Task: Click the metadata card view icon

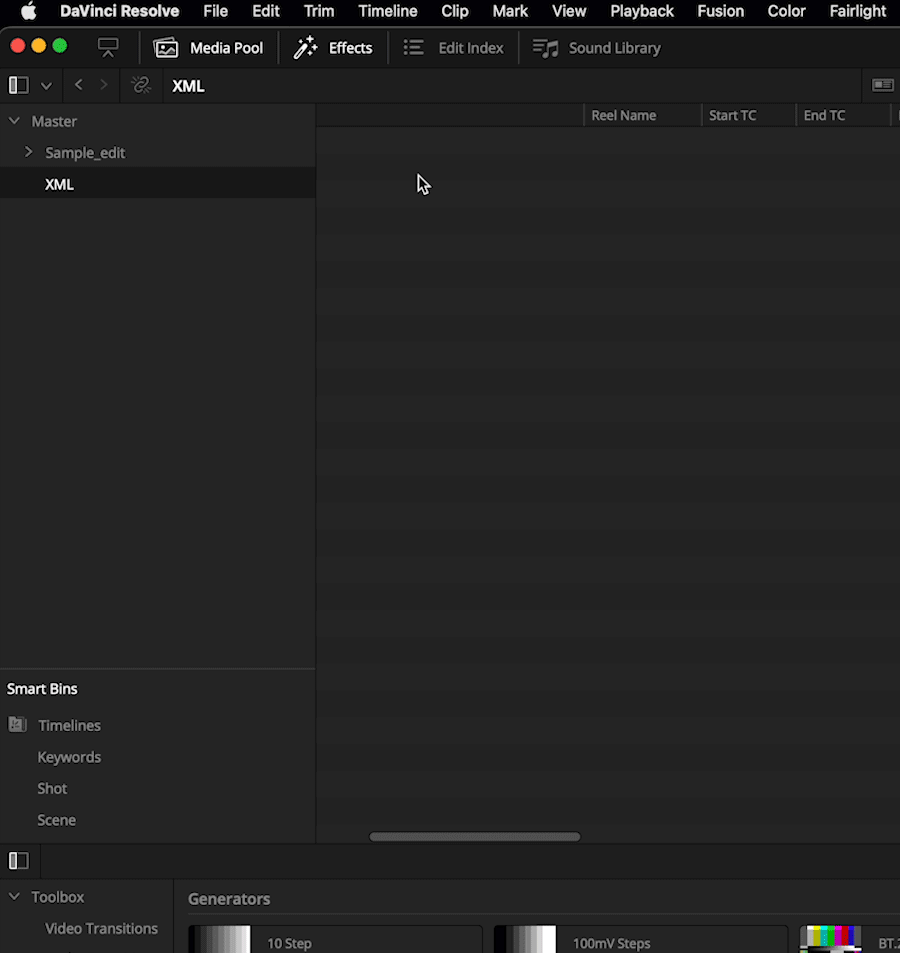Action: (x=882, y=85)
